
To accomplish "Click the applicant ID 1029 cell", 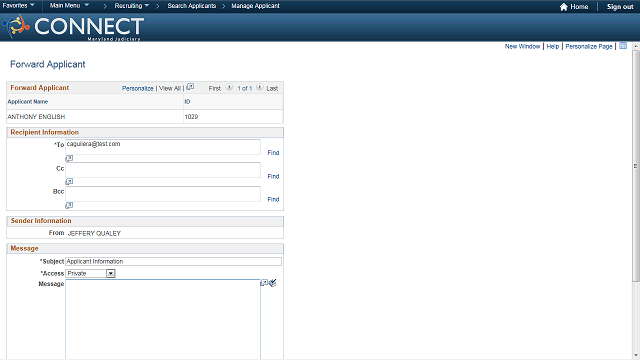I will (x=191, y=117).
